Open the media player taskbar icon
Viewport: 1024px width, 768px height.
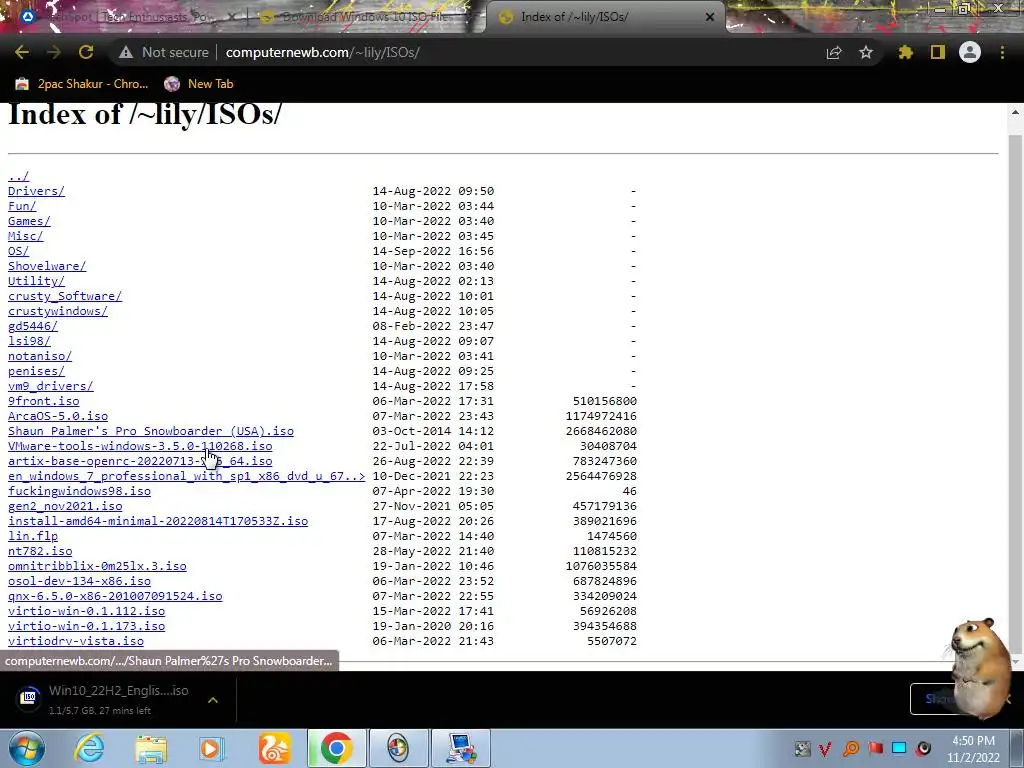(x=212, y=748)
